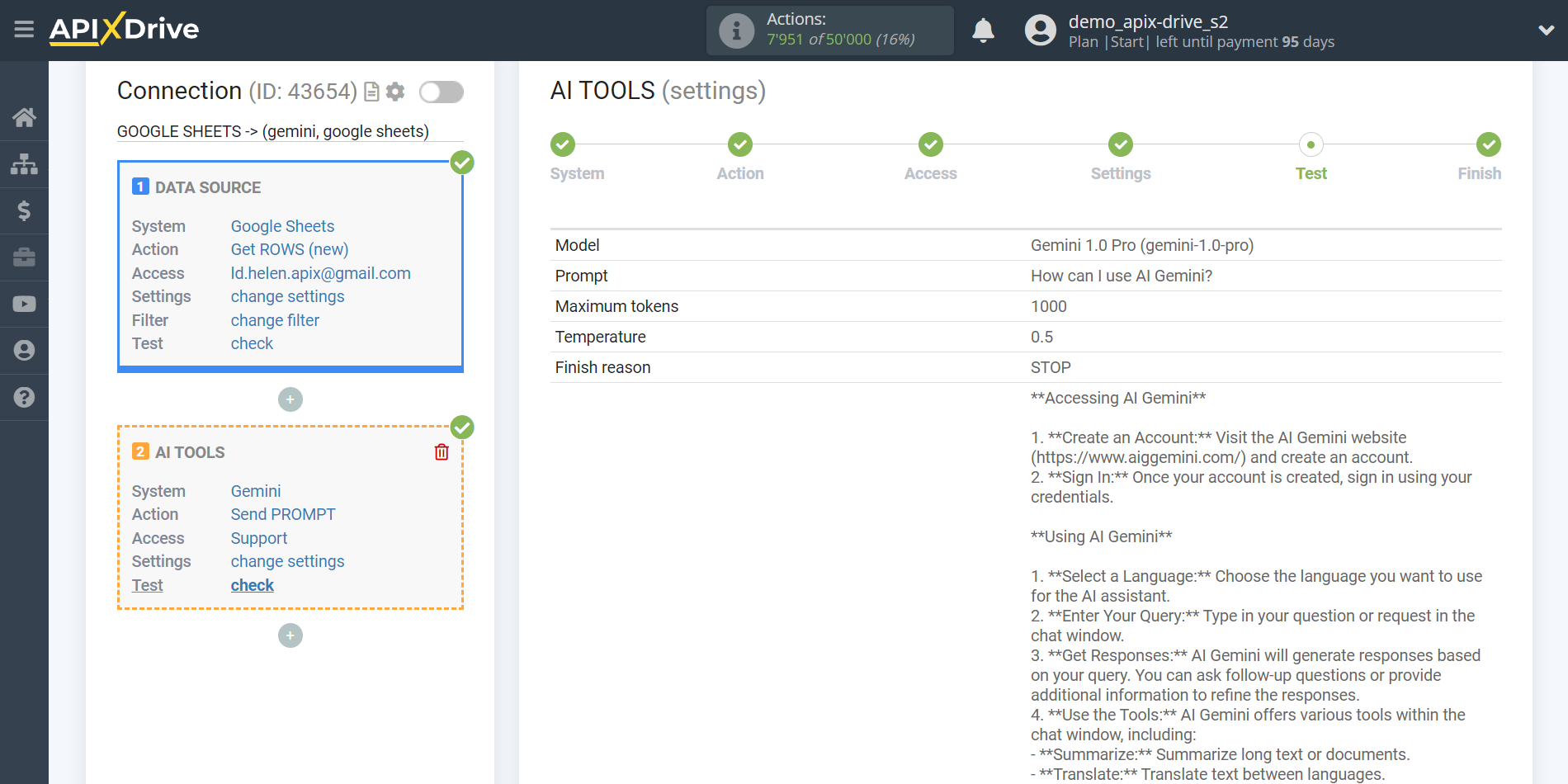The width and height of the screenshot is (1568, 784).
Task: Open connection settings gear icon
Action: (395, 92)
